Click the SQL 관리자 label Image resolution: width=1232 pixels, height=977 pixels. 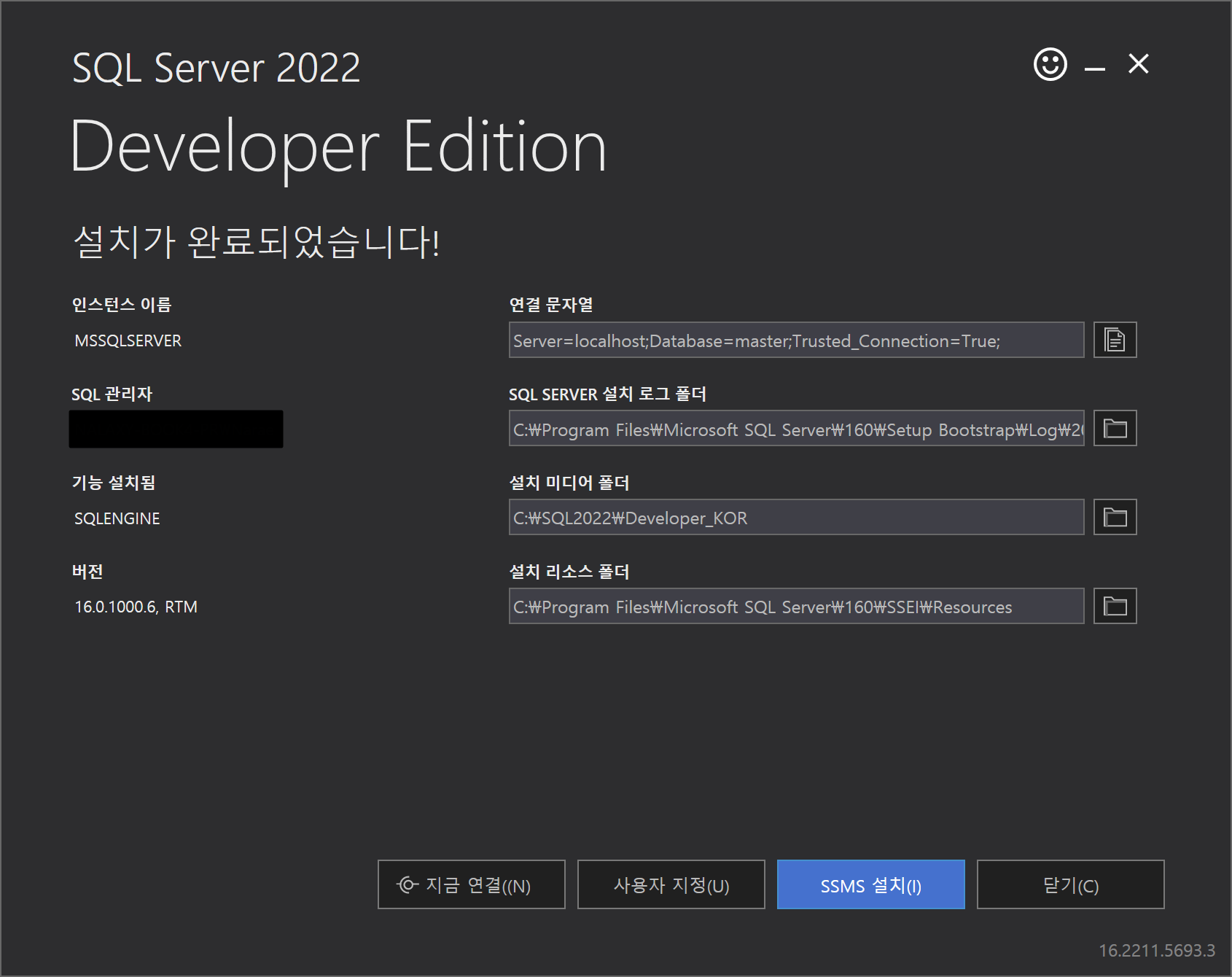pos(112,394)
